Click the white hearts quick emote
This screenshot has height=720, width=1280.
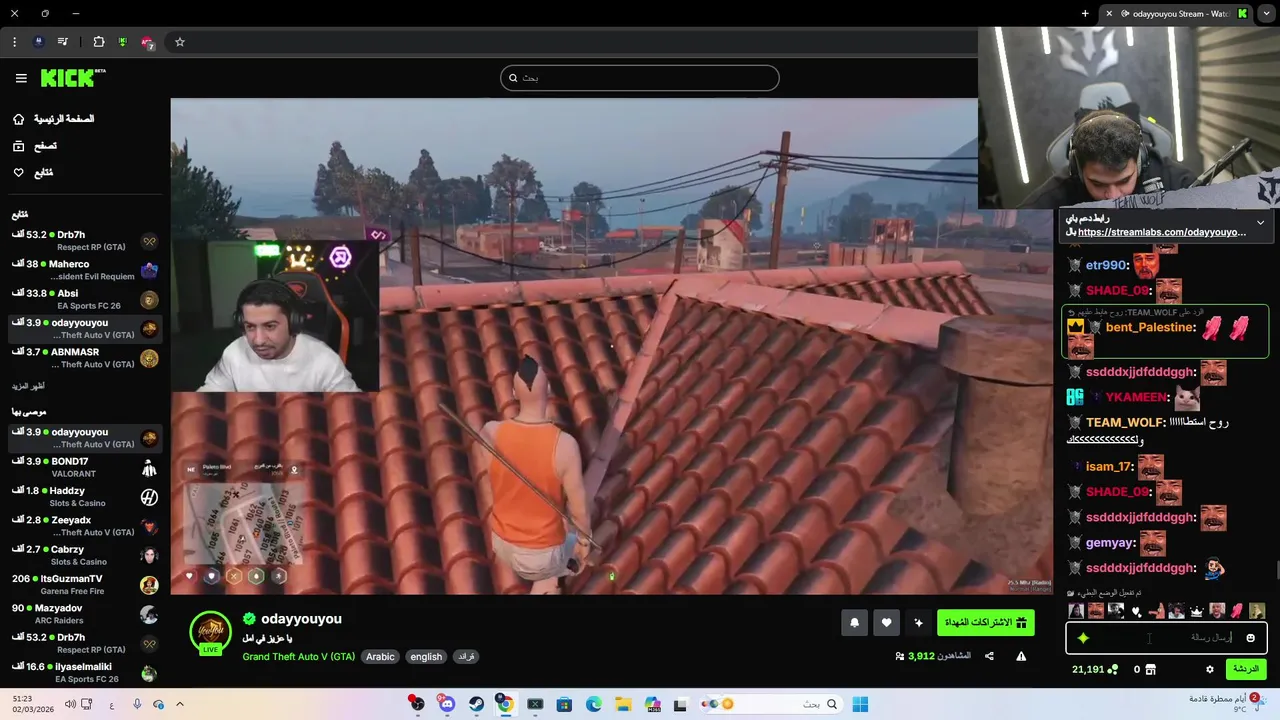click(x=1136, y=611)
